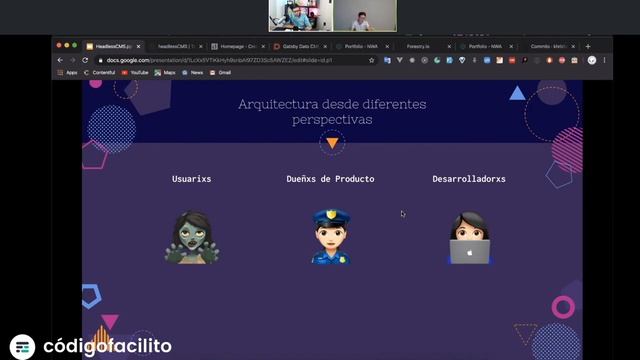Open the Google Translate extension icon
This screenshot has width=640, height=360.
point(387,60)
